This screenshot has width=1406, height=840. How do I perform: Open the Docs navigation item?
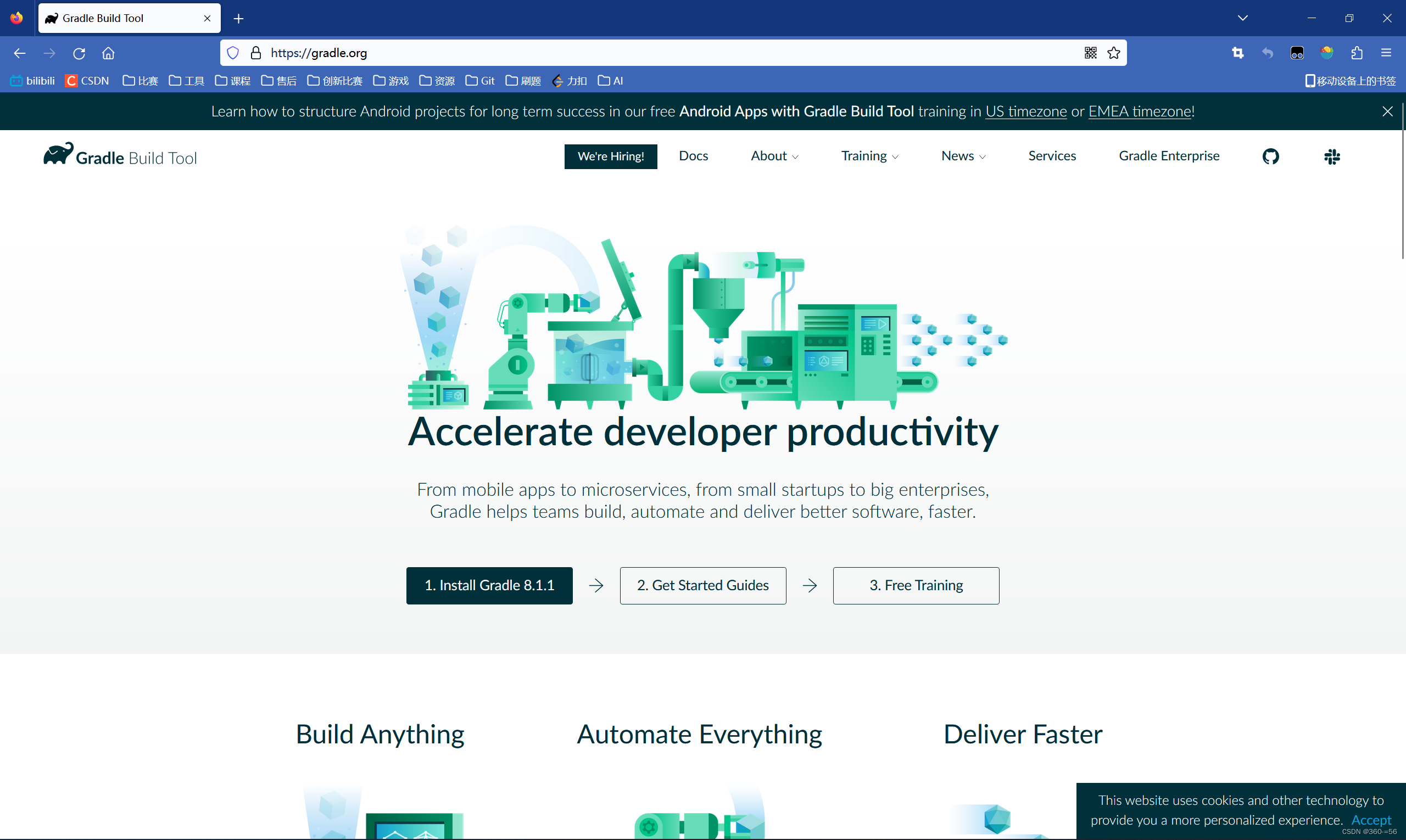[x=693, y=156]
